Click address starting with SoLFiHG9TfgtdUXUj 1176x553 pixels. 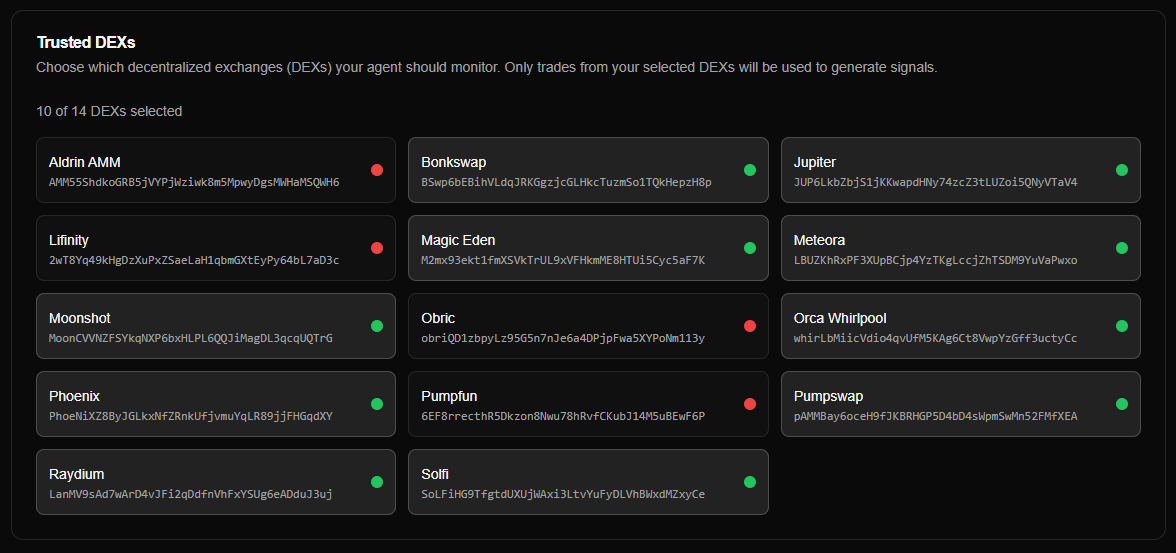[563, 494]
